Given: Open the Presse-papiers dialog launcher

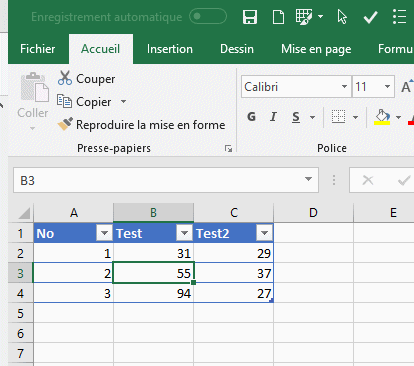Looking at the screenshot, I should (x=228, y=148).
